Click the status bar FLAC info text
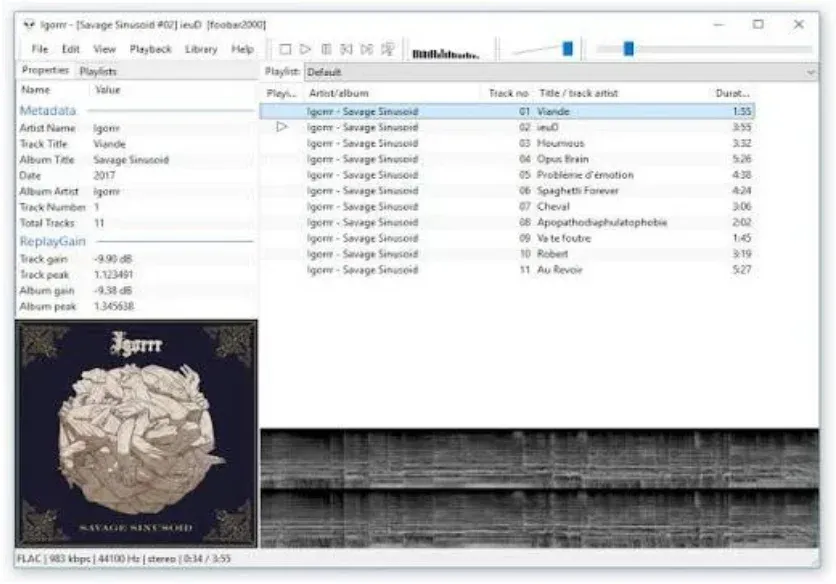836x584 pixels. [x=124, y=559]
